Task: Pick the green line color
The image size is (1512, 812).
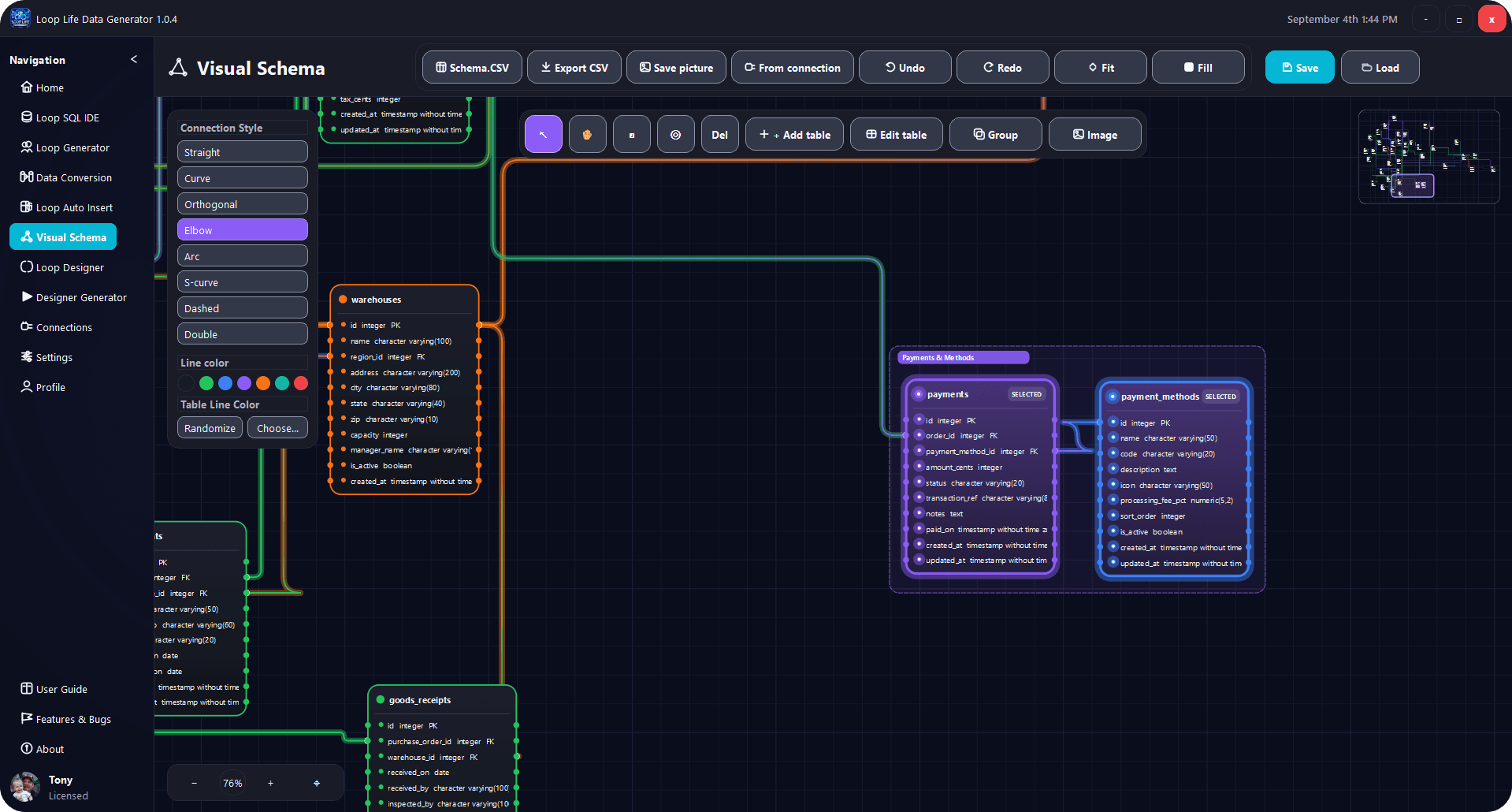Action: click(206, 383)
